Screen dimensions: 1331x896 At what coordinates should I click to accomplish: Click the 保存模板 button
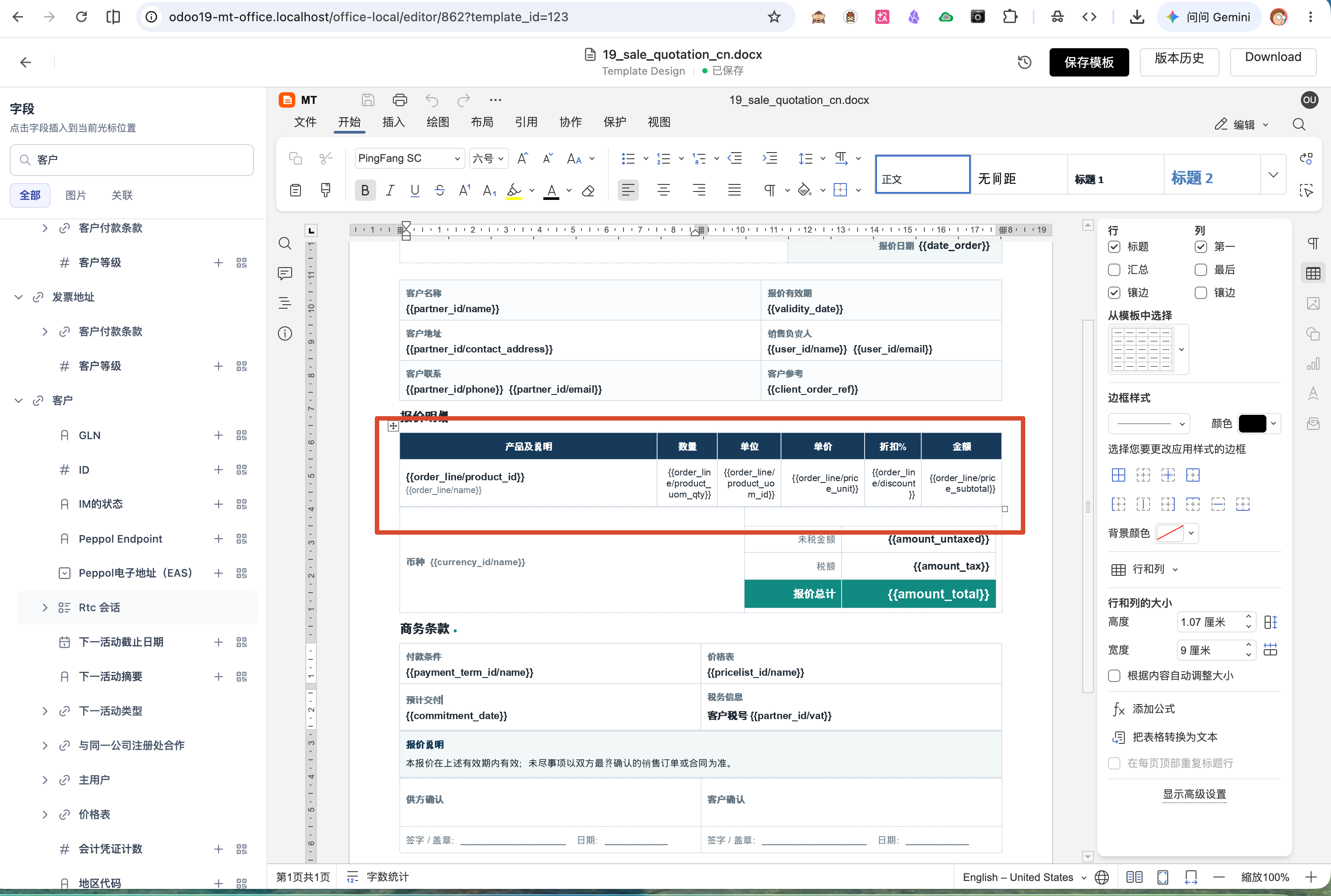(1089, 62)
